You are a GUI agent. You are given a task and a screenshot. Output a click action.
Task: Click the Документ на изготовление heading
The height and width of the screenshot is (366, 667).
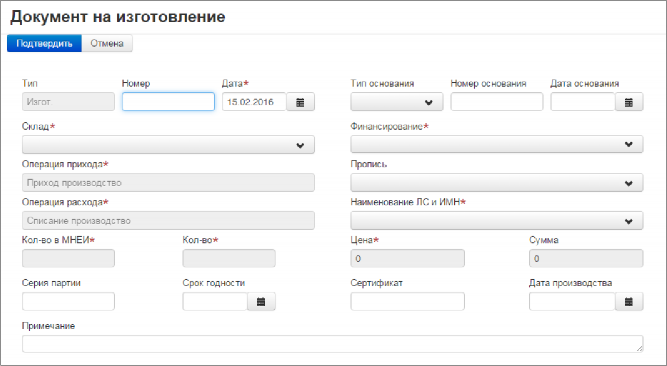(x=118, y=17)
